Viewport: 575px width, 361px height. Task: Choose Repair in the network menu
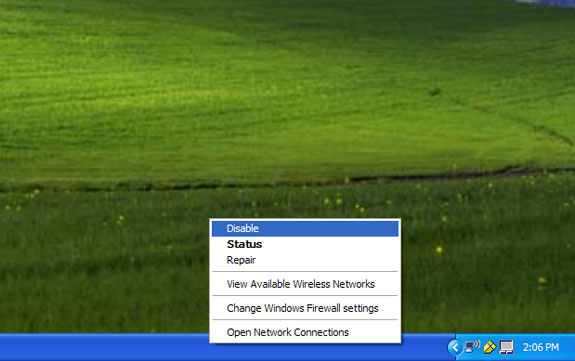(305, 260)
